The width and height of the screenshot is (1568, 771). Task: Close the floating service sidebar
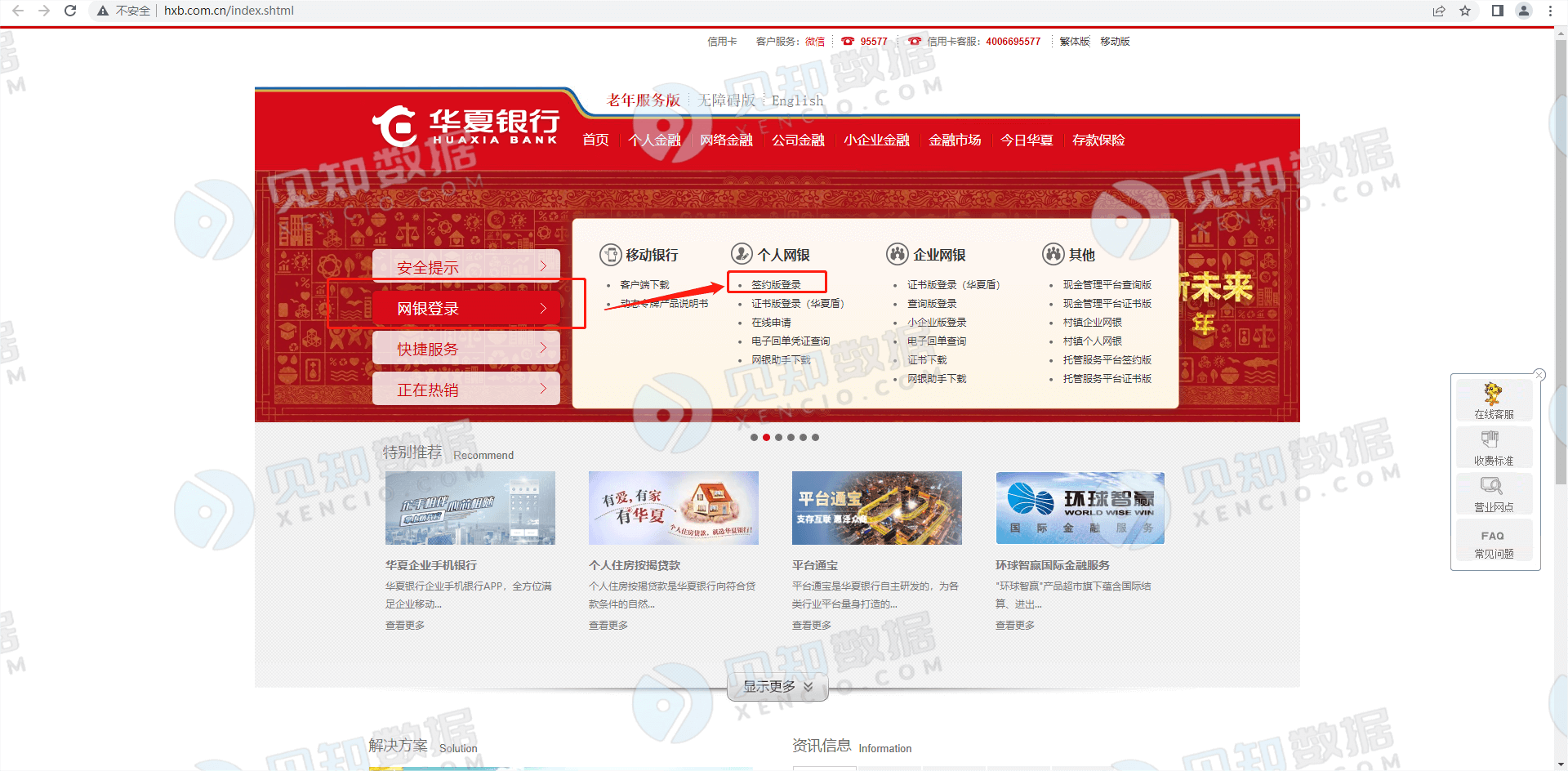1539,375
